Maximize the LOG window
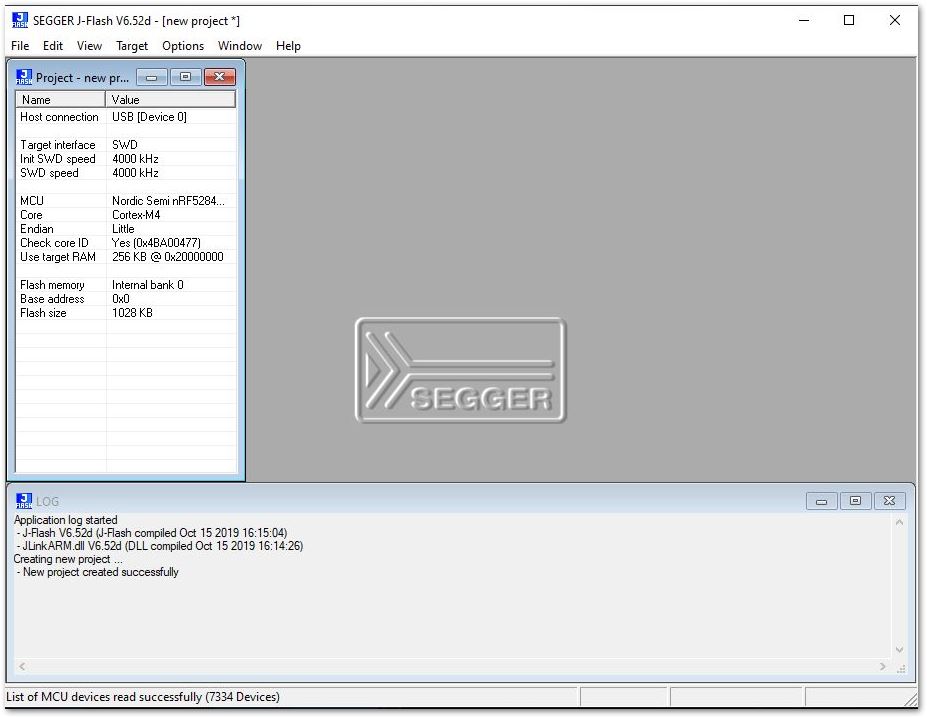This screenshot has width=927, height=718. (x=855, y=501)
